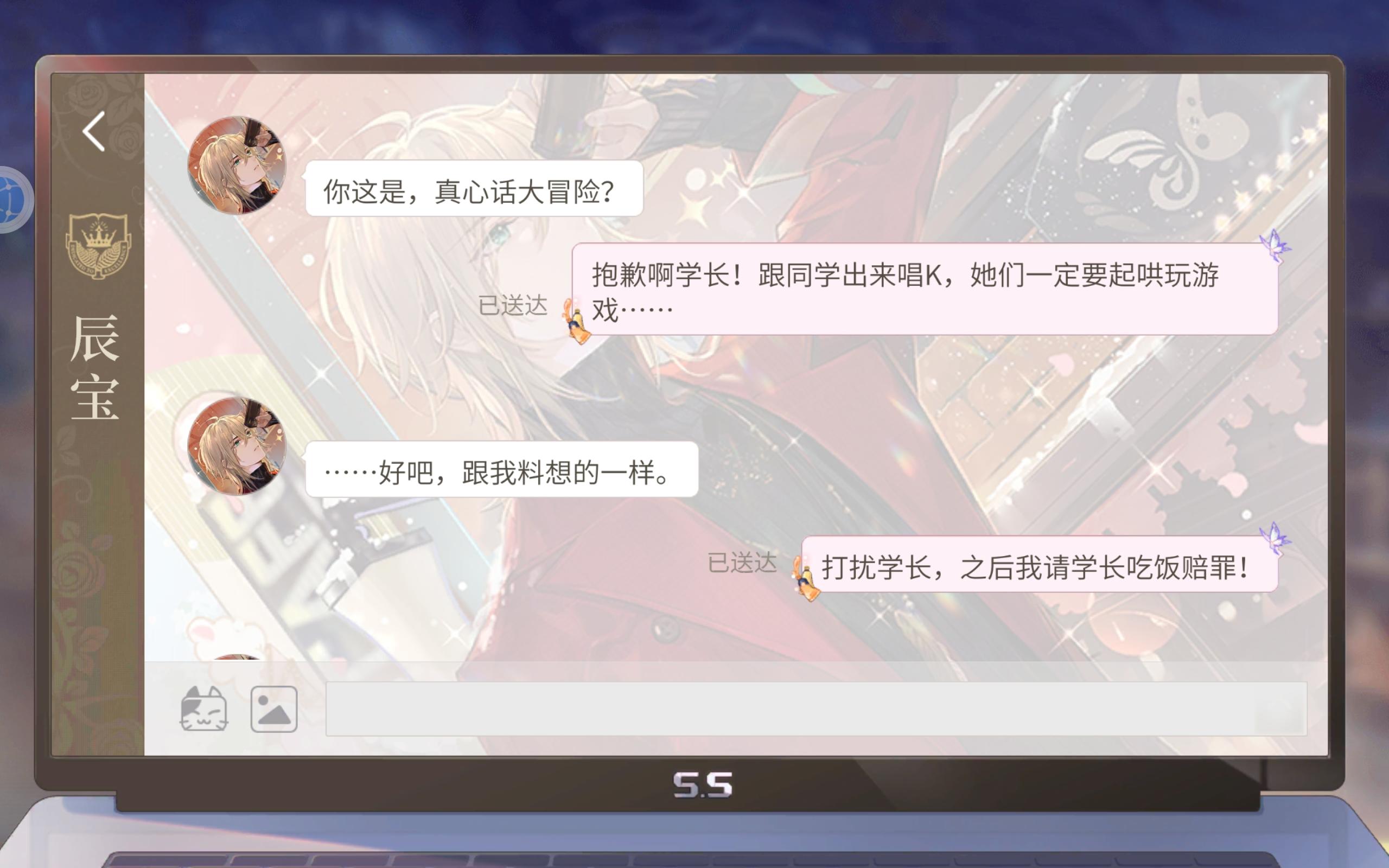
Task: Click the contact name 辰宝
Action: tap(95, 367)
